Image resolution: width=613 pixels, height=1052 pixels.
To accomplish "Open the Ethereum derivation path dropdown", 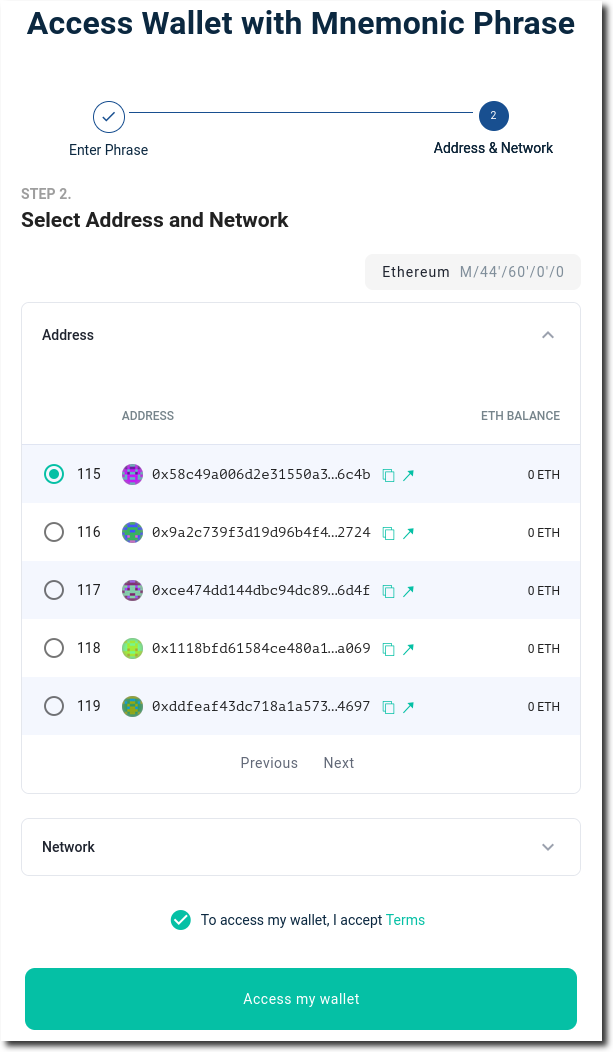I will [x=473, y=272].
